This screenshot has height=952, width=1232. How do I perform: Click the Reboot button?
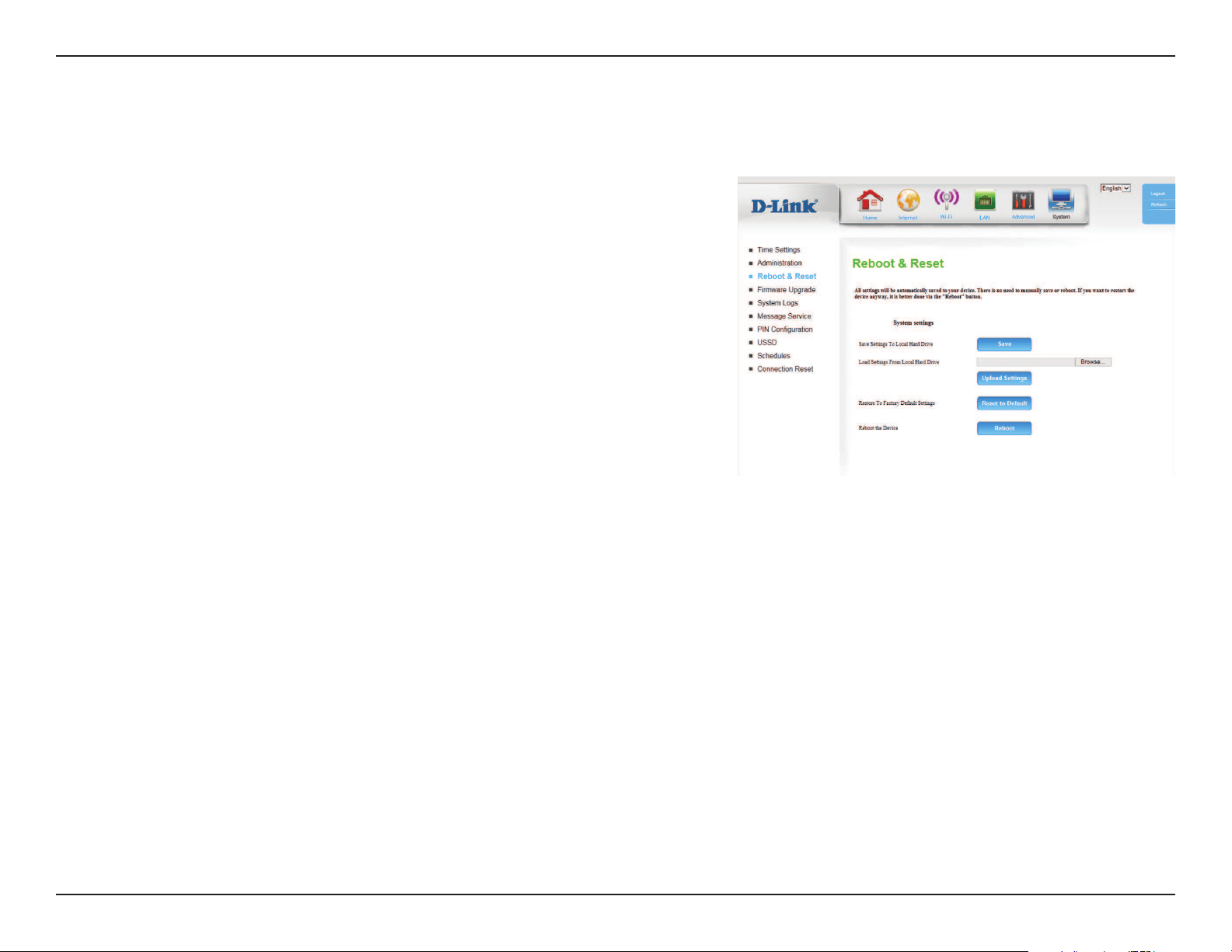tap(1004, 428)
